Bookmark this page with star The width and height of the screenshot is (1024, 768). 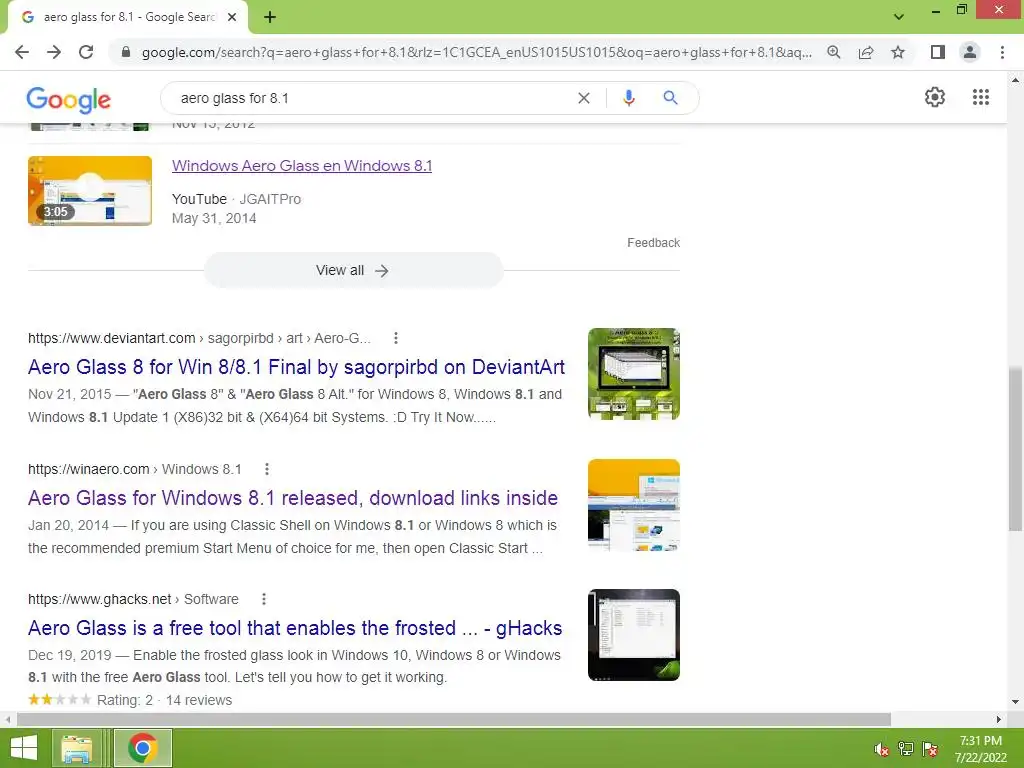point(898,52)
